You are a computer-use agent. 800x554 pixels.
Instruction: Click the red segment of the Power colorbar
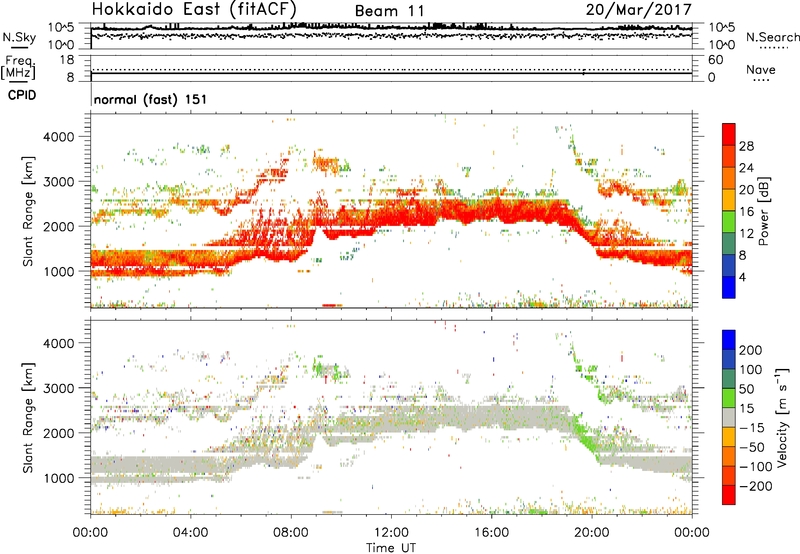click(729, 135)
